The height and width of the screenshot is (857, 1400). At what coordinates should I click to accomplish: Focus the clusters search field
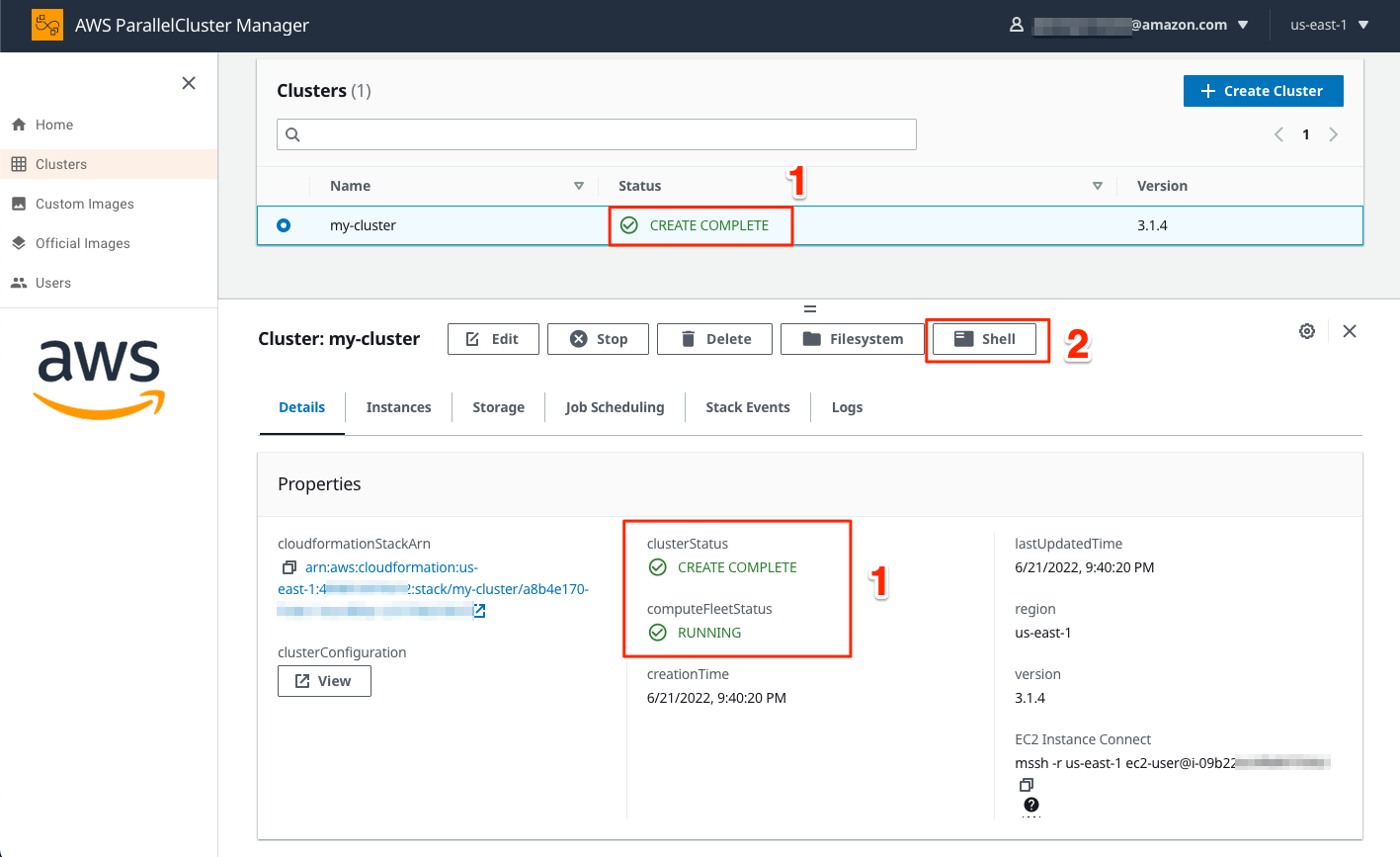pos(597,134)
